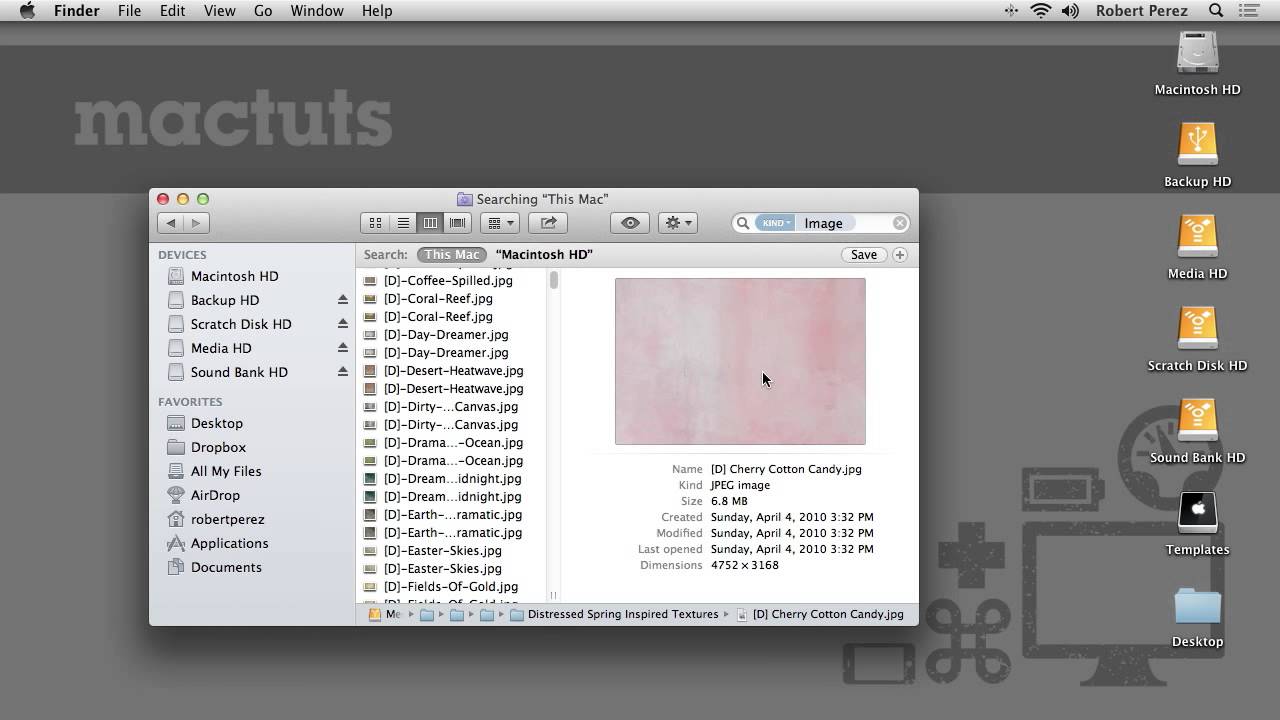Open the Apple menu
1280x720 pixels.
(x=27, y=11)
